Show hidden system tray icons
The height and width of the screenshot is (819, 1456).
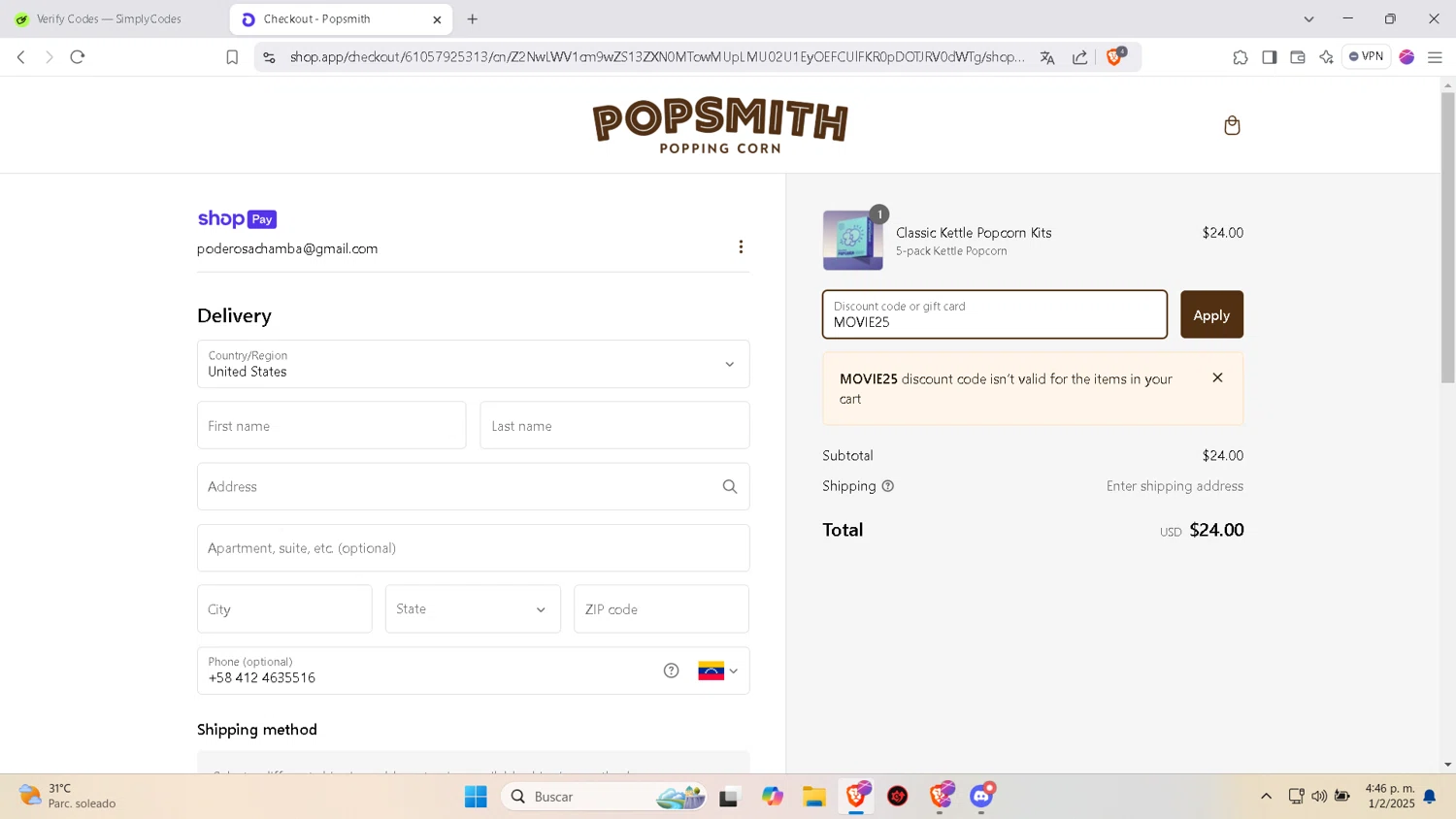1266,796
